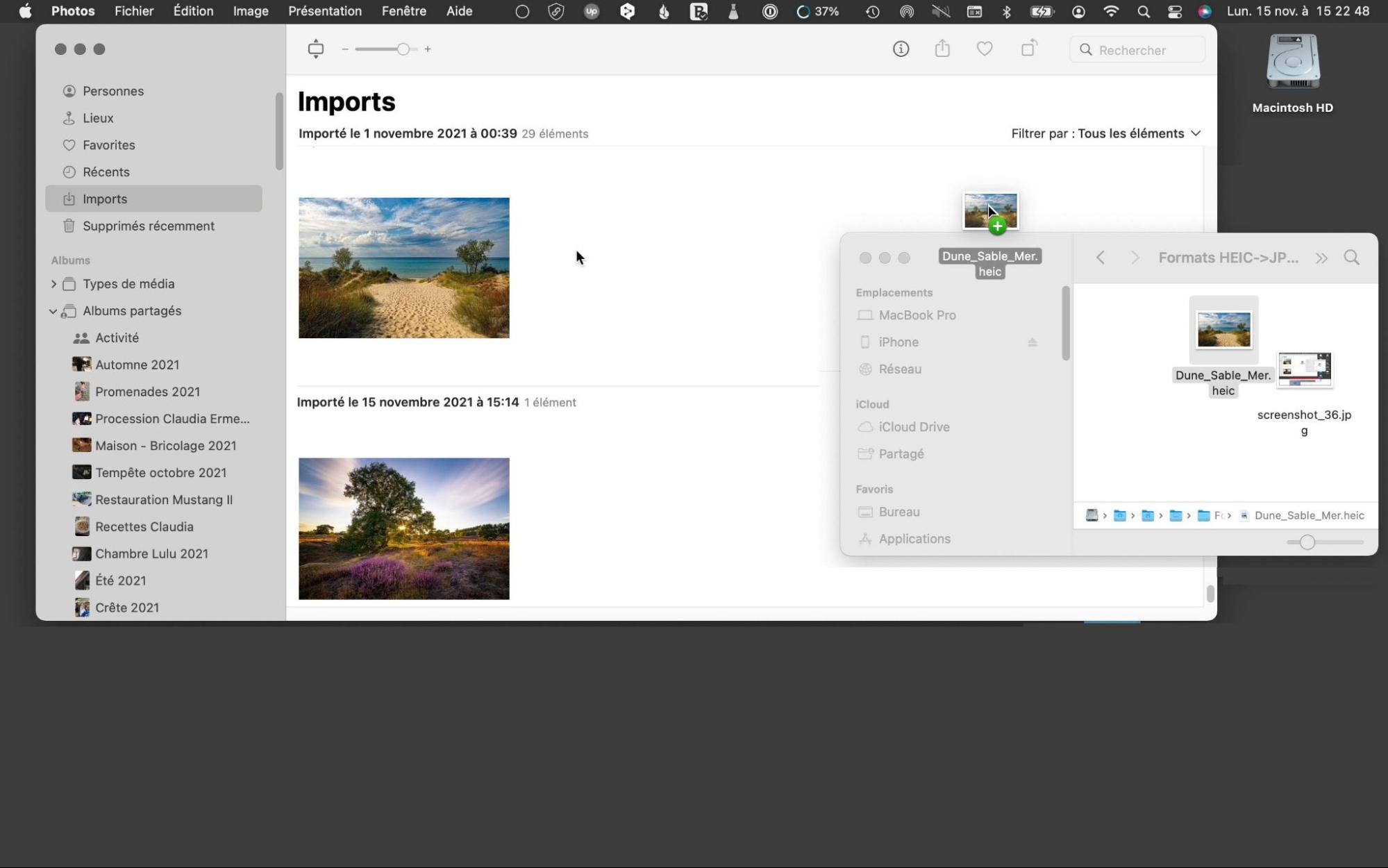Click the minus zoom-out button in Photos toolbar
The image size is (1388, 868).
click(345, 49)
